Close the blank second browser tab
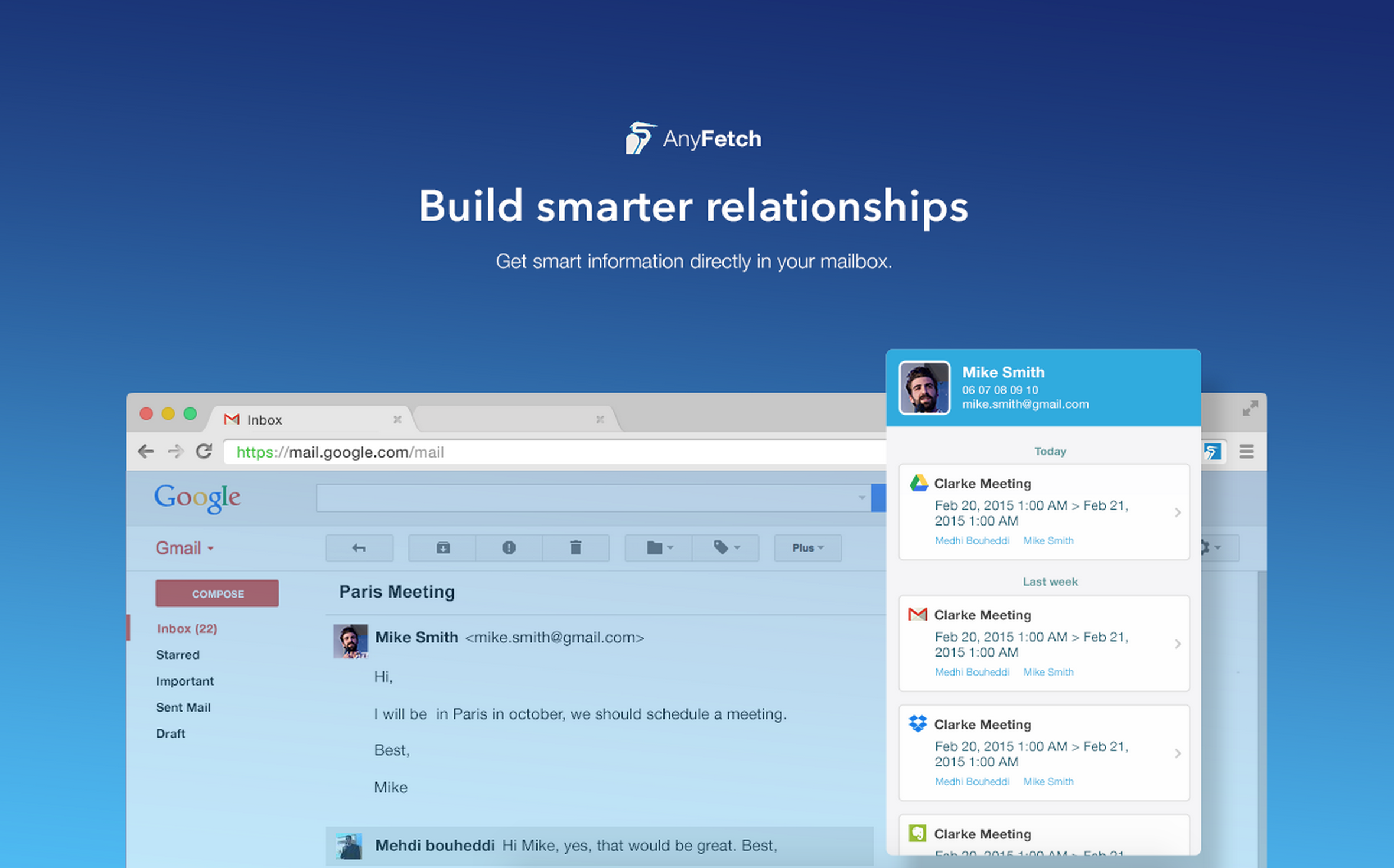Viewport: 1394px width, 868px height. (x=600, y=419)
